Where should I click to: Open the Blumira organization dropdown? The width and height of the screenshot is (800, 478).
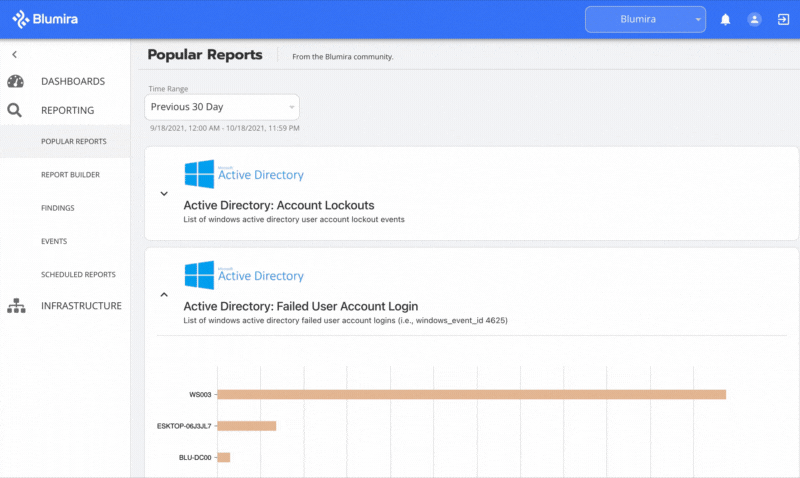pos(645,19)
